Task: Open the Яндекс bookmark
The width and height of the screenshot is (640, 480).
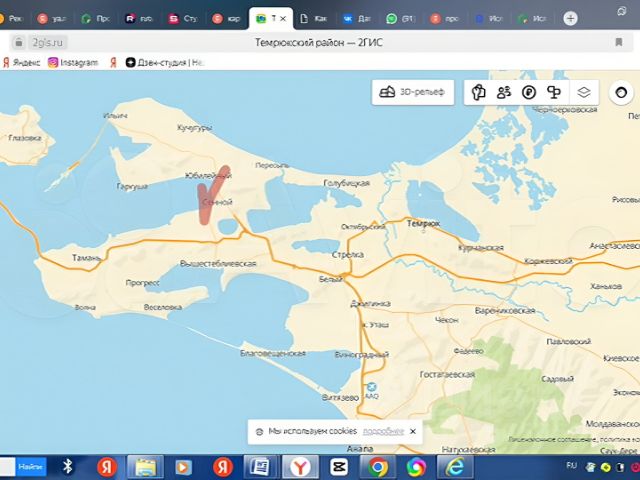Action: 21,62
